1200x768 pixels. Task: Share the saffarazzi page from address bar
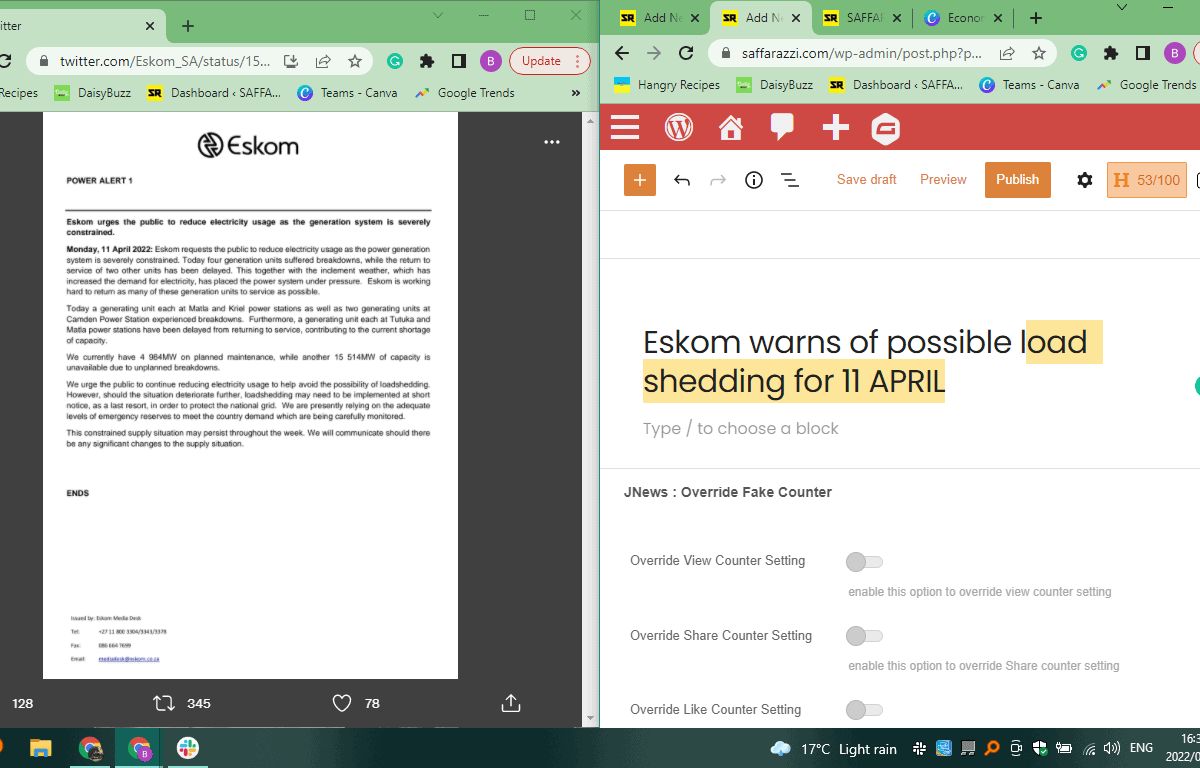pyautogui.click(x=1007, y=53)
